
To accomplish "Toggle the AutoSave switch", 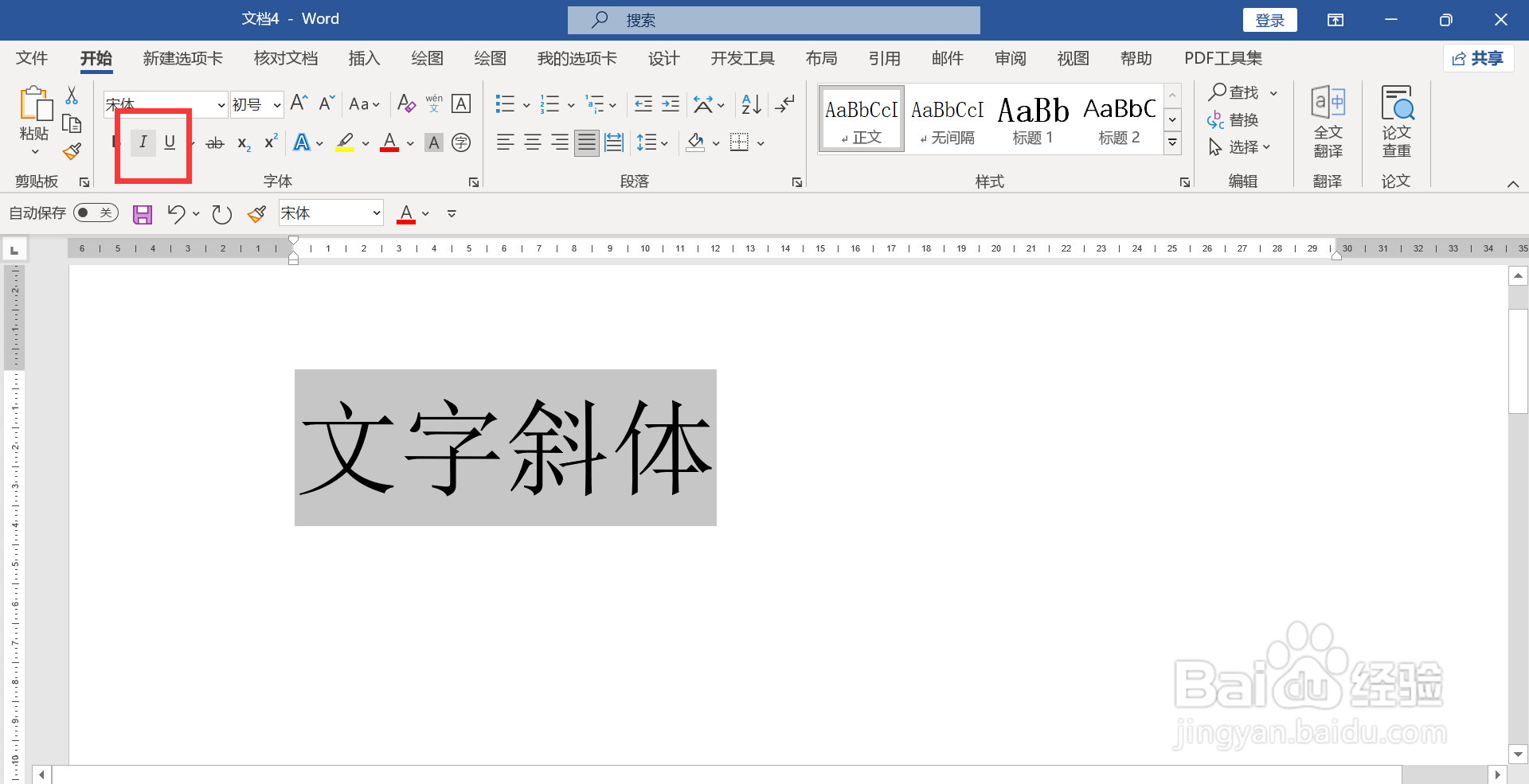I will click(x=96, y=213).
